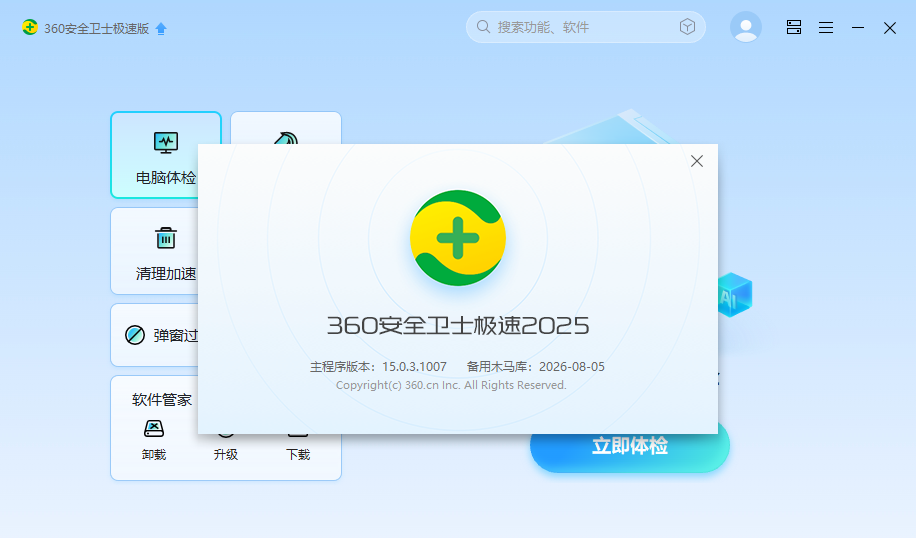Click version text 15.0.3.1007
The width and height of the screenshot is (916, 538).
(414, 367)
